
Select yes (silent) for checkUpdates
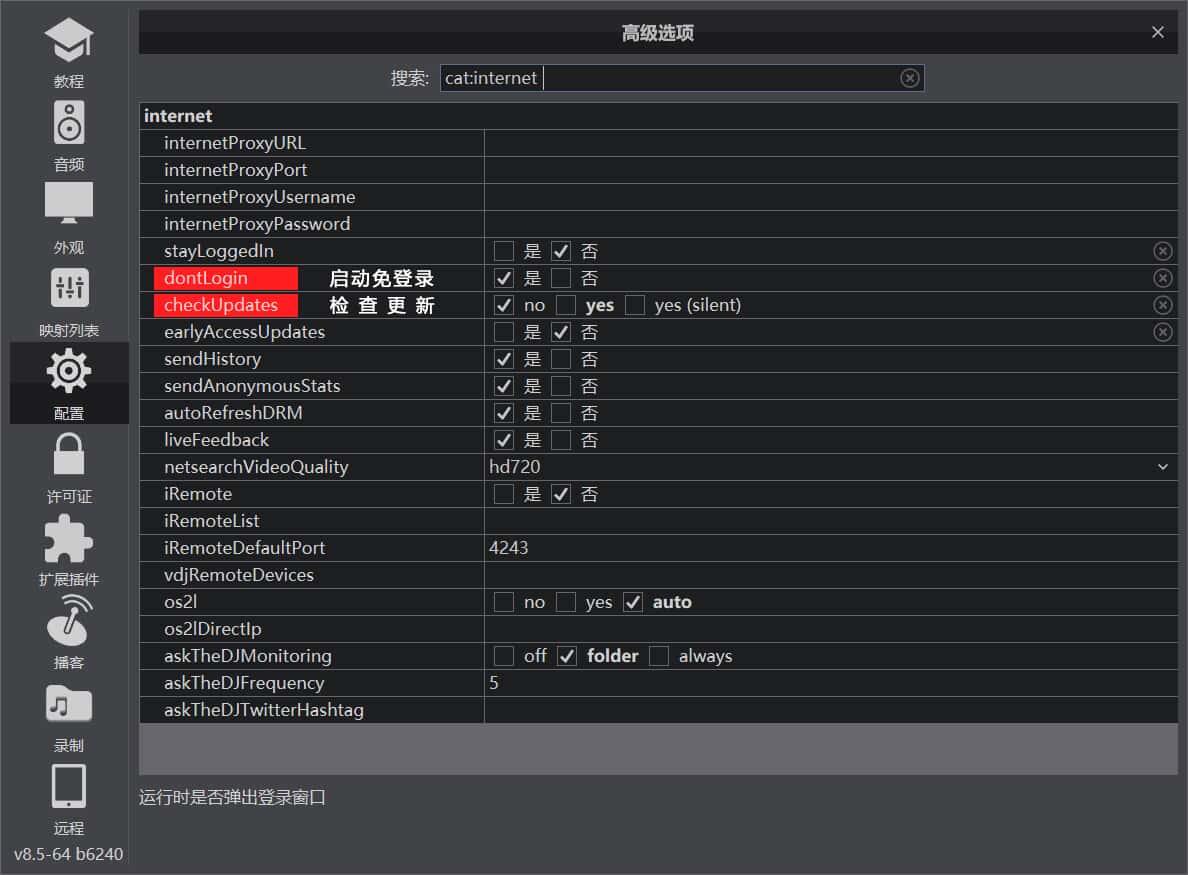click(635, 305)
